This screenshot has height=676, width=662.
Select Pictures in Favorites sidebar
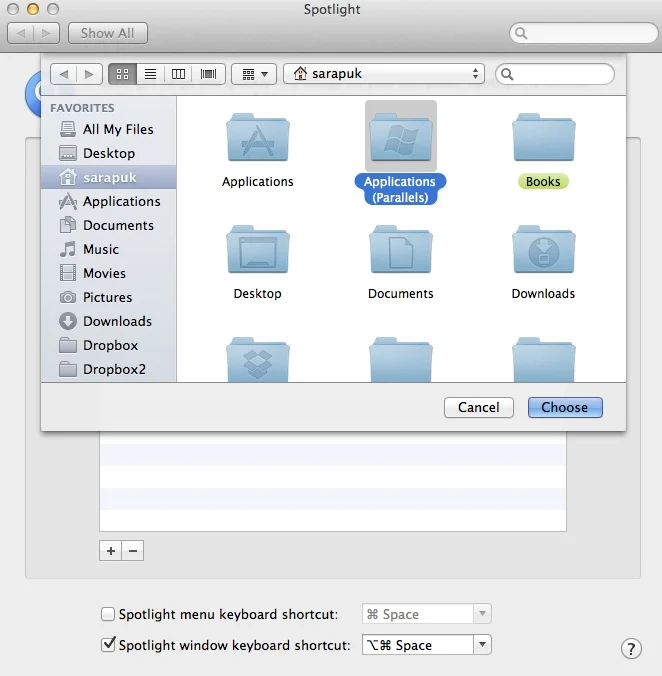tap(109, 297)
